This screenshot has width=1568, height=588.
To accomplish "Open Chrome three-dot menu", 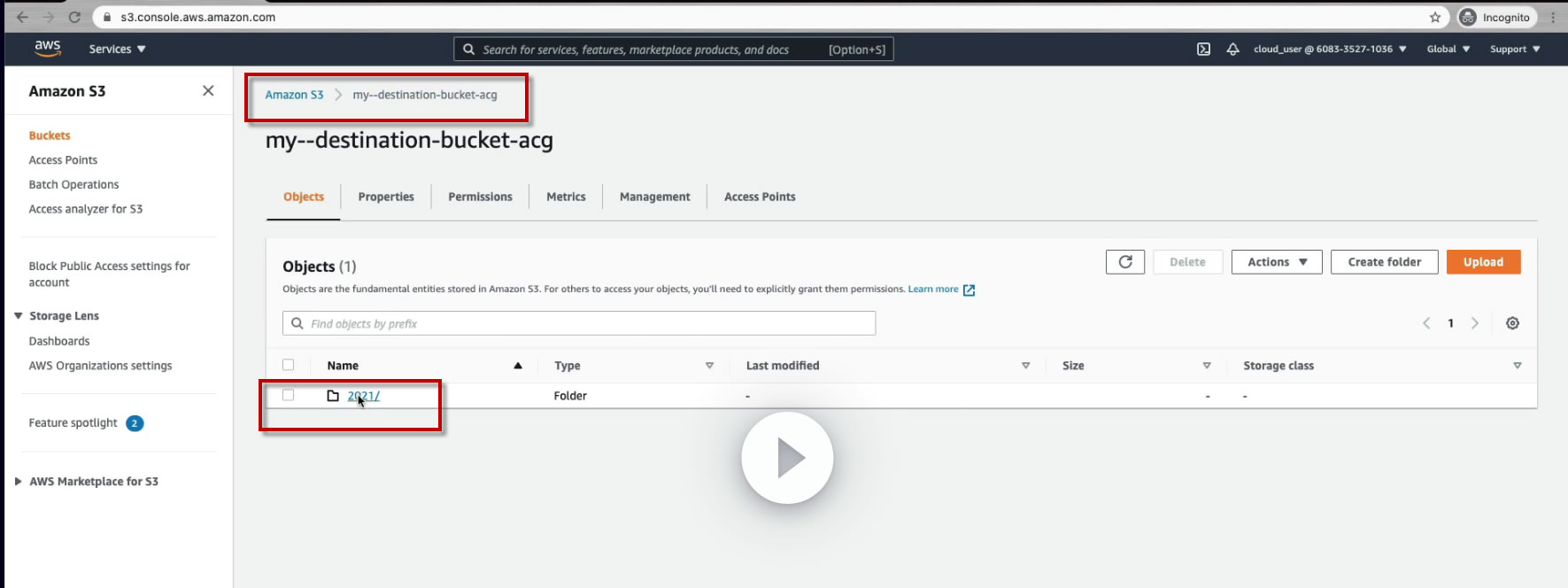I will tap(1553, 17).
